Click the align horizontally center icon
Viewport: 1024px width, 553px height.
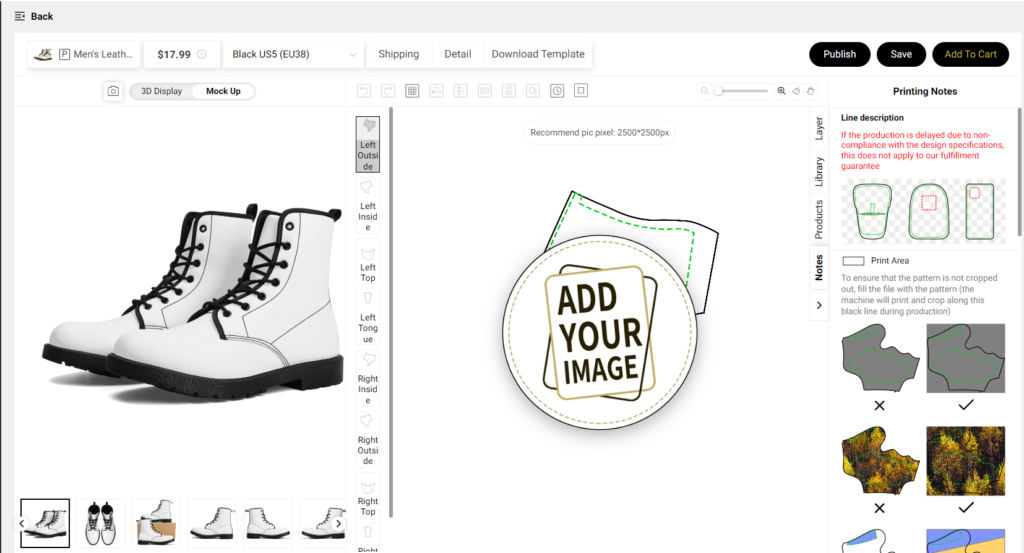pyautogui.click(x=485, y=91)
